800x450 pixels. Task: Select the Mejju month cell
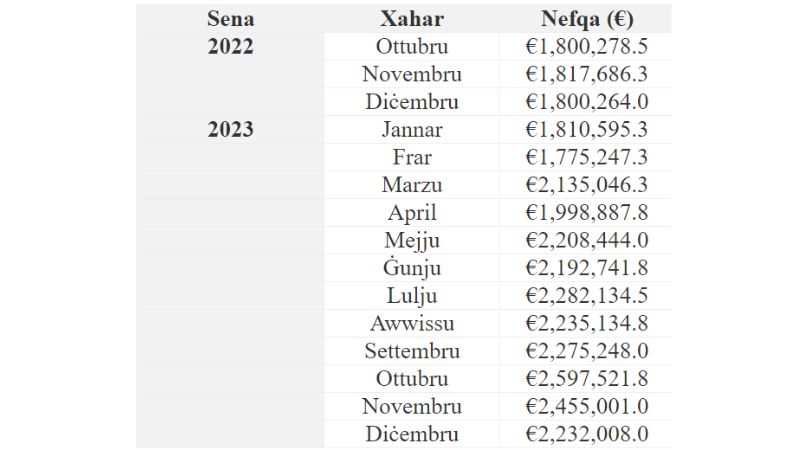click(x=412, y=240)
